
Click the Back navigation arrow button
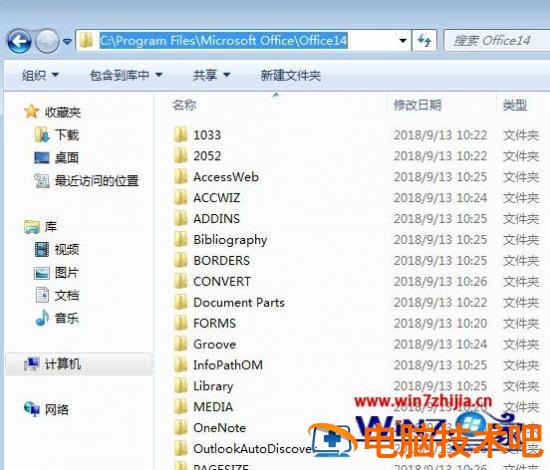[x=19, y=41]
